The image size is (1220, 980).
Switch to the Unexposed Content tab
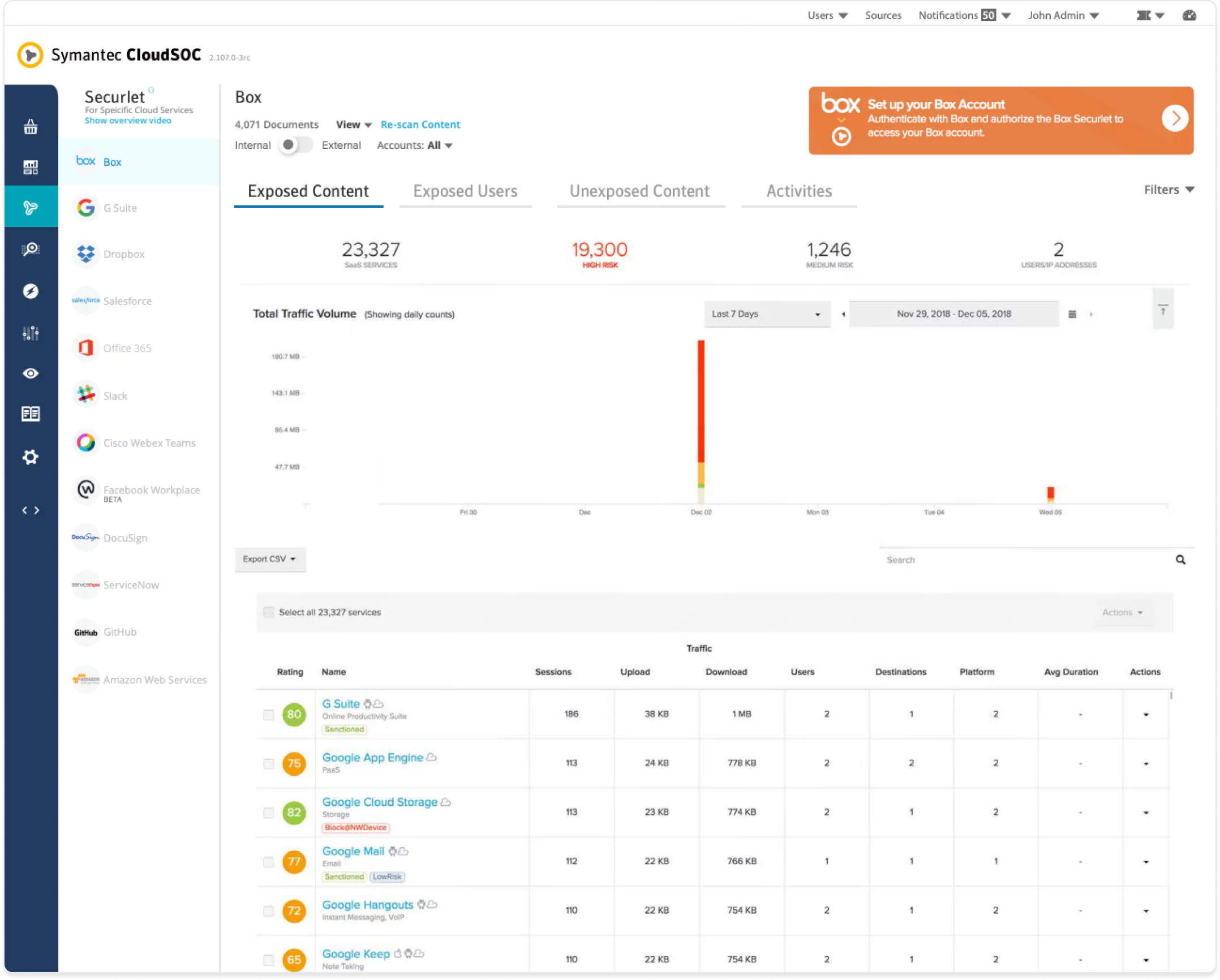[640, 191]
